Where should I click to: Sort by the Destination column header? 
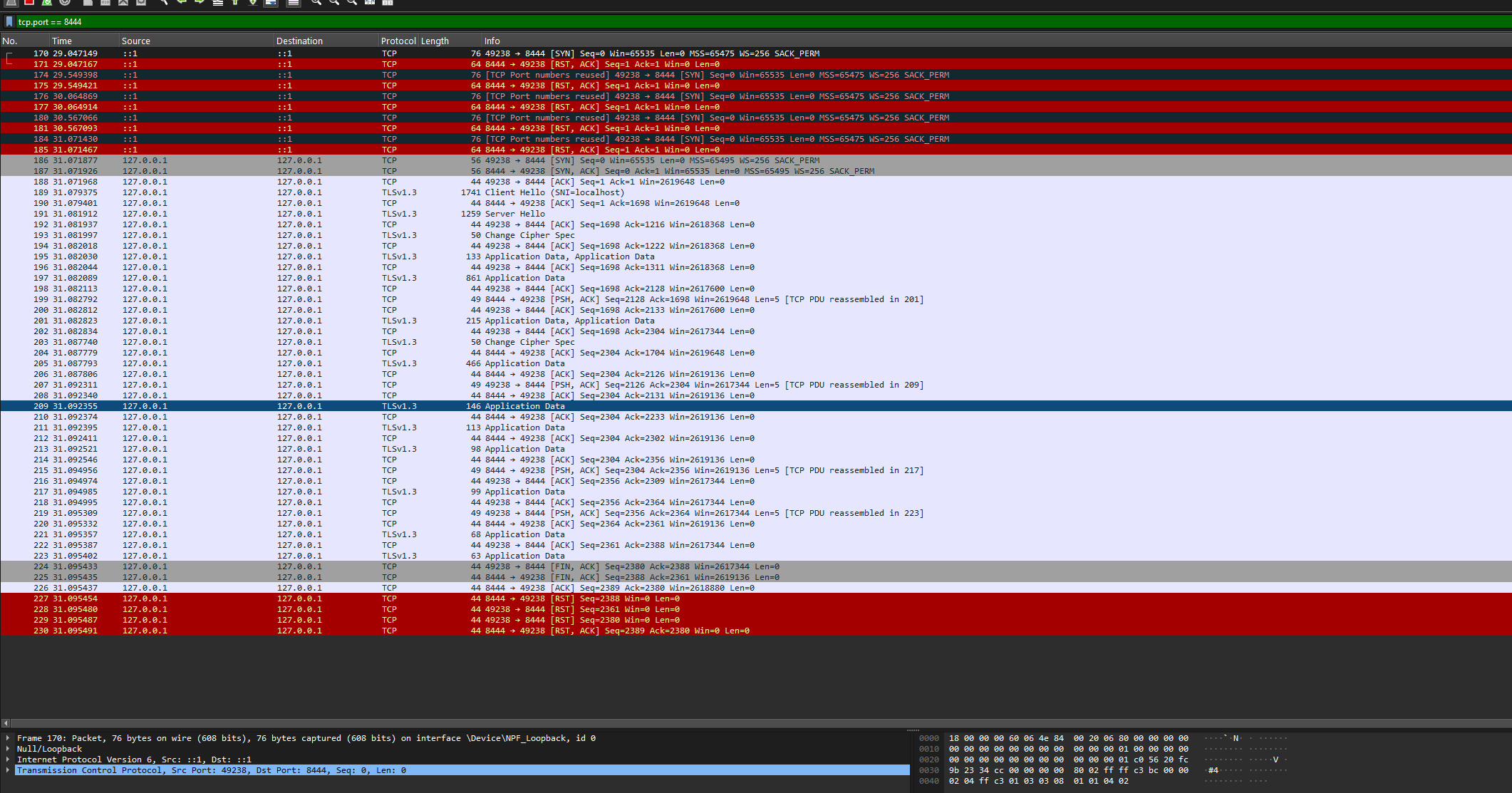pyautogui.click(x=326, y=41)
